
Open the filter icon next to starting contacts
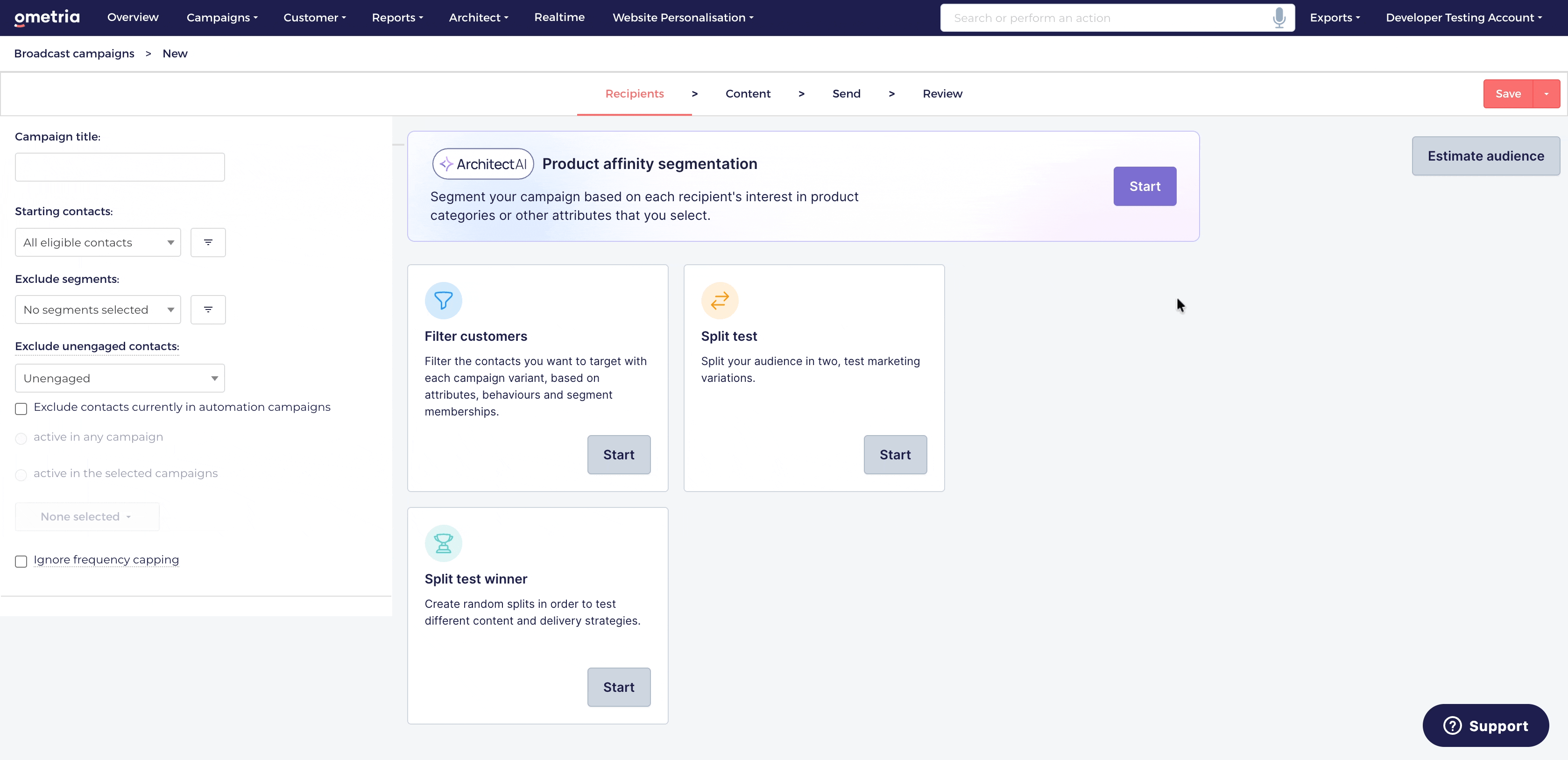[208, 241]
